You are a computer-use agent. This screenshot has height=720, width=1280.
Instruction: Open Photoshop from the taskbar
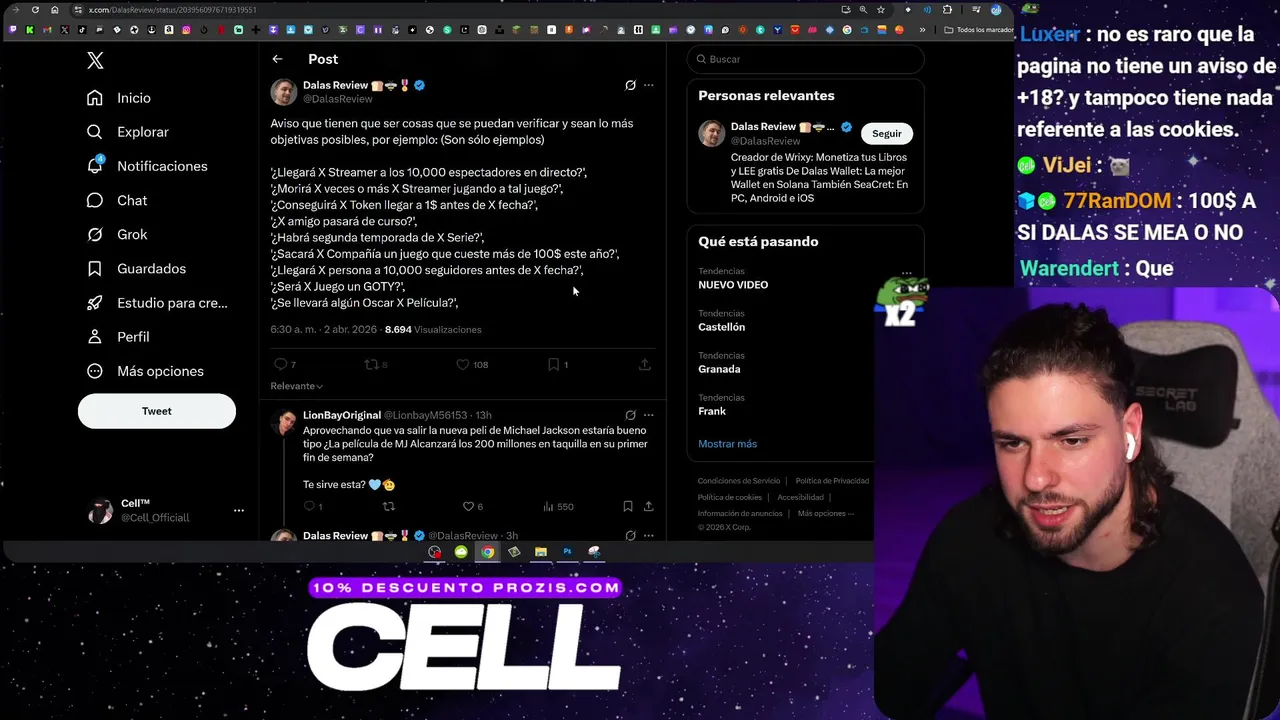tap(567, 552)
